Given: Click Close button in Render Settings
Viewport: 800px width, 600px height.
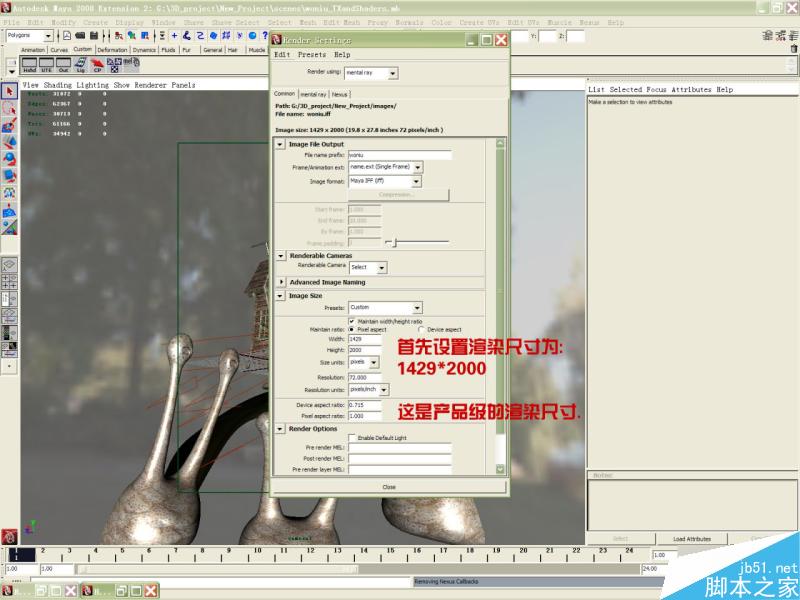Looking at the screenshot, I should point(389,487).
